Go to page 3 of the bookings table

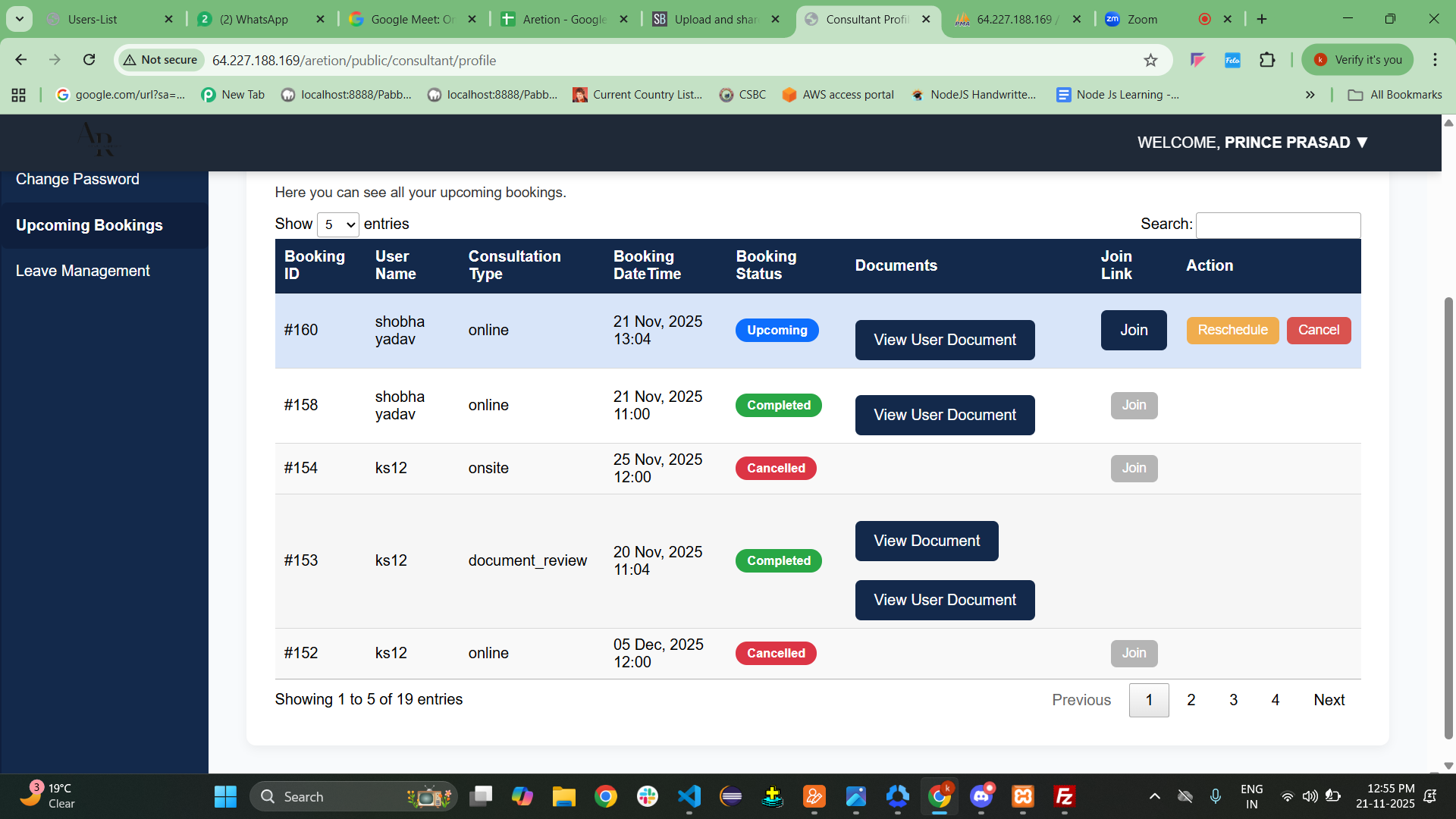[1233, 700]
